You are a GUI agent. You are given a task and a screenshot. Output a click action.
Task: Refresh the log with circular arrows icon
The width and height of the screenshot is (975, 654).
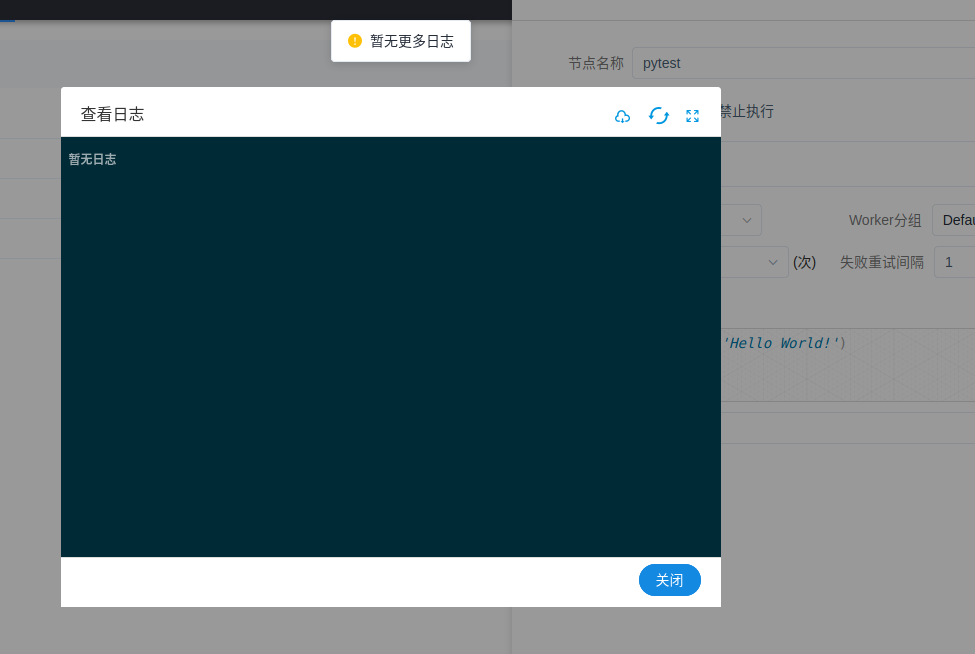[658, 116]
